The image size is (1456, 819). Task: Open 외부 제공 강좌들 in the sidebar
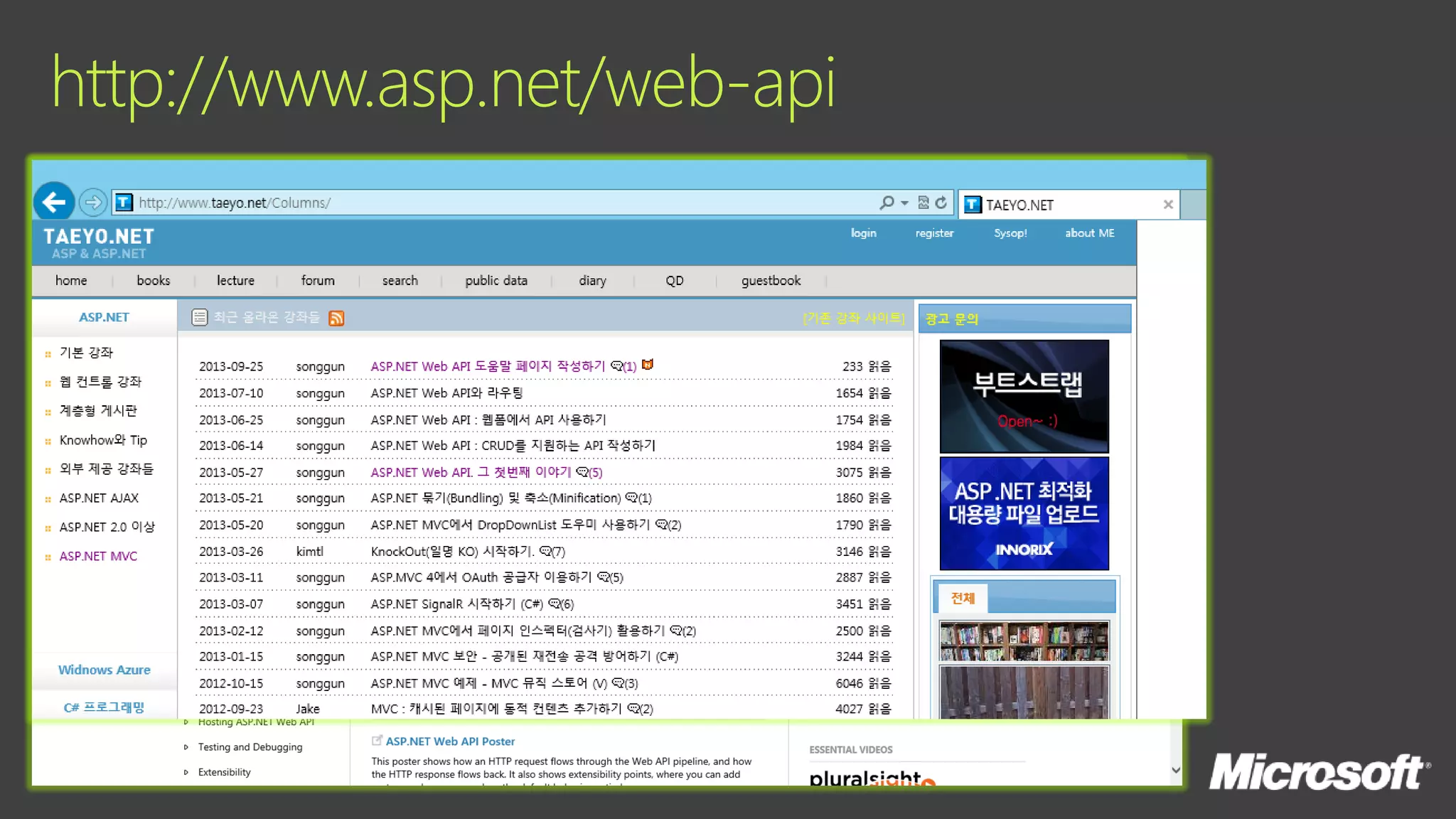(x=107, y=469)
